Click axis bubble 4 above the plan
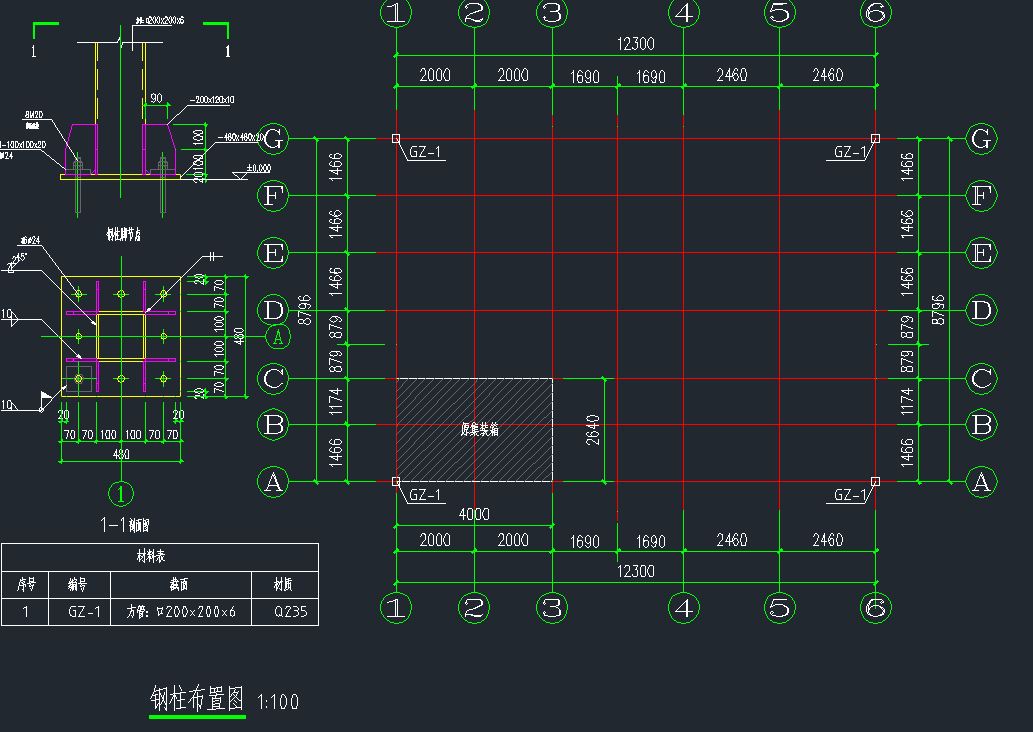Viewport: 1033px width, 732px height. point(684,13)
